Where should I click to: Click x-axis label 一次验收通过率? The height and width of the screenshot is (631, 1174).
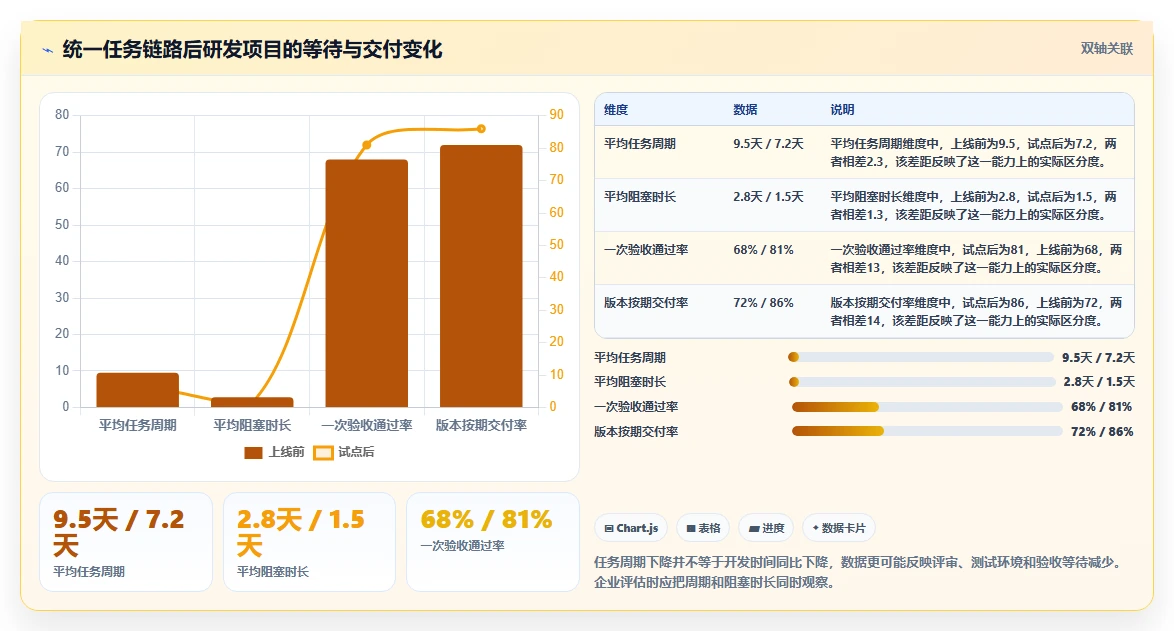(x=367, y=425)
